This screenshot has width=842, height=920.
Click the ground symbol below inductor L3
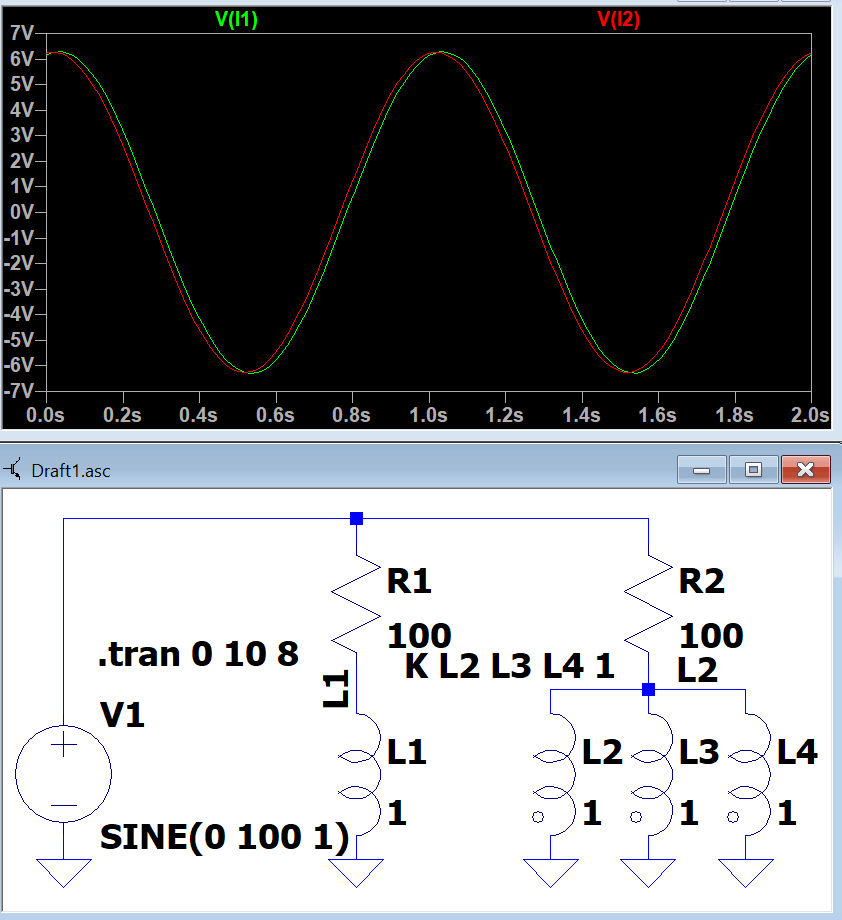point(648,872)
